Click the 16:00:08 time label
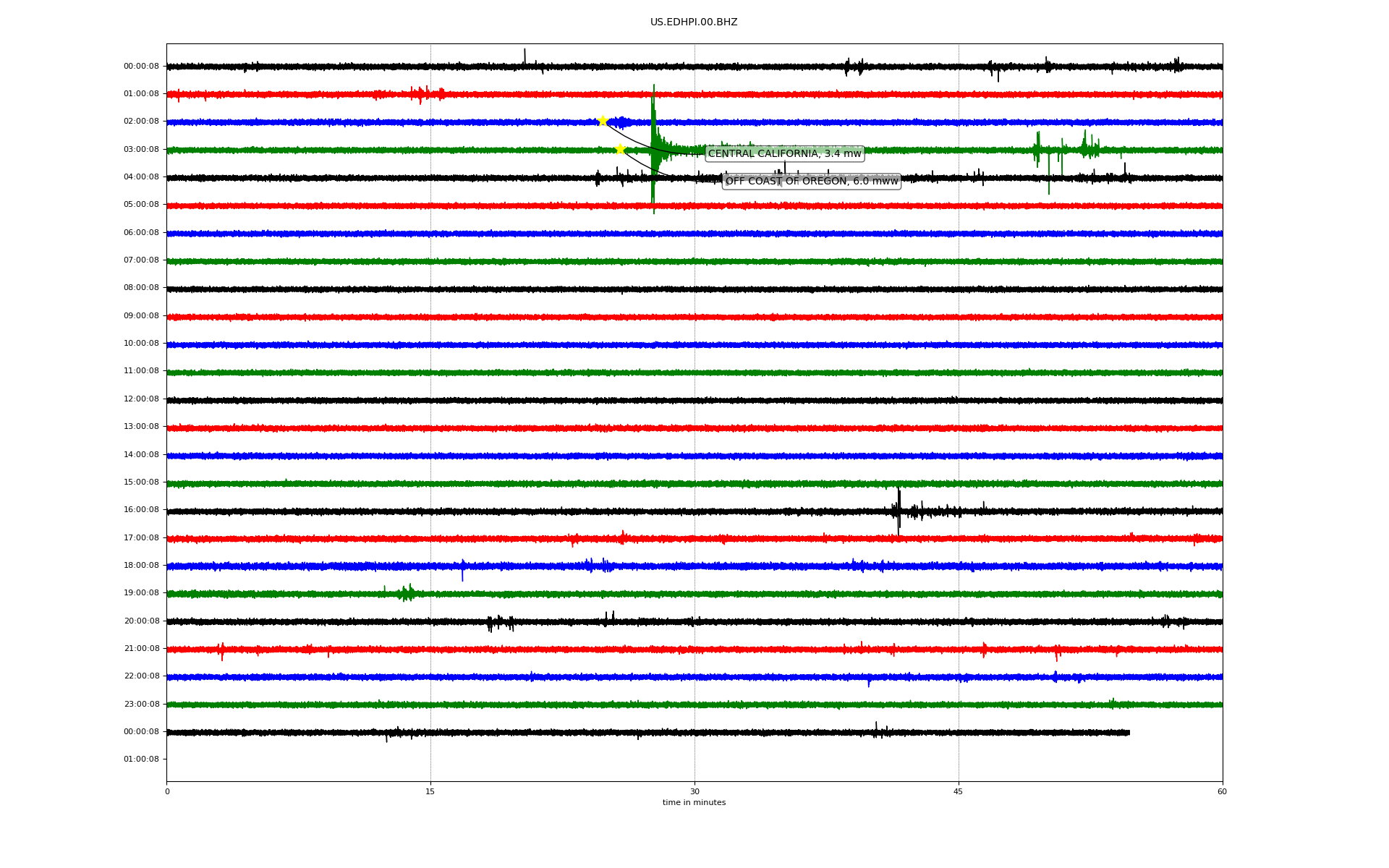The image size is (1389, 868). pos(141,510)
